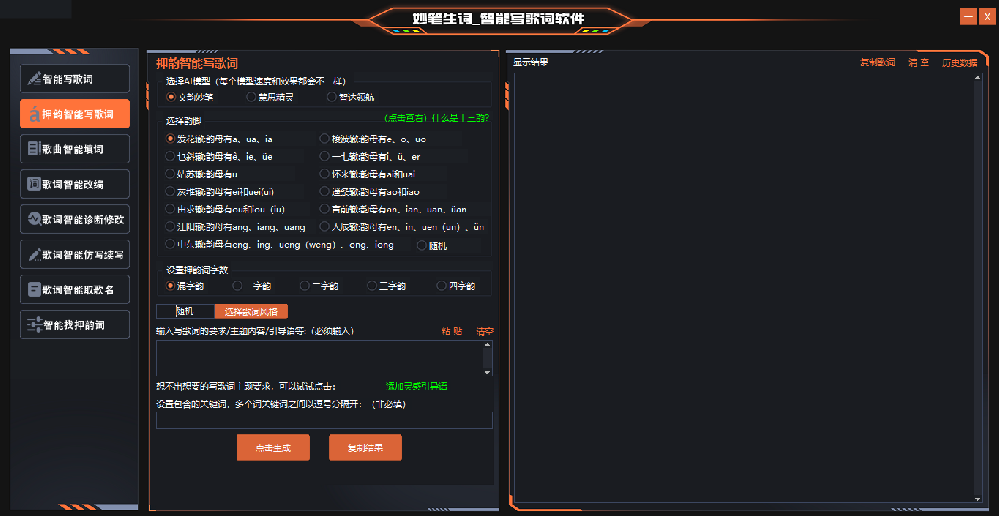Screen dimensions: 999x516
Task: Click the orange 点击生成 generate button
Action: (273, 448)
